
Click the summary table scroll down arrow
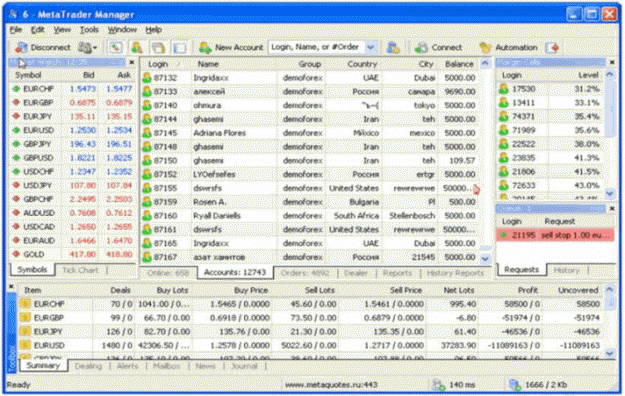coord(610,353)
